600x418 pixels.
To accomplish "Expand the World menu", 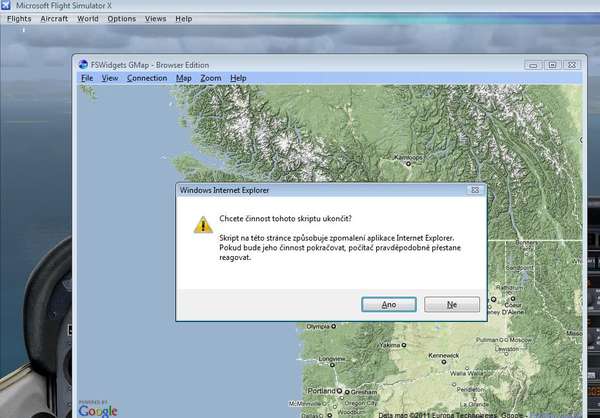I will coord(88,19).
